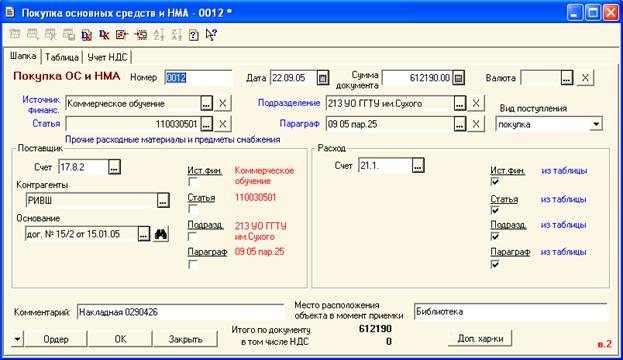Click the first disabled new-row toolbar icon
This screenshot has width=623, height=360.
pos(15,35)
